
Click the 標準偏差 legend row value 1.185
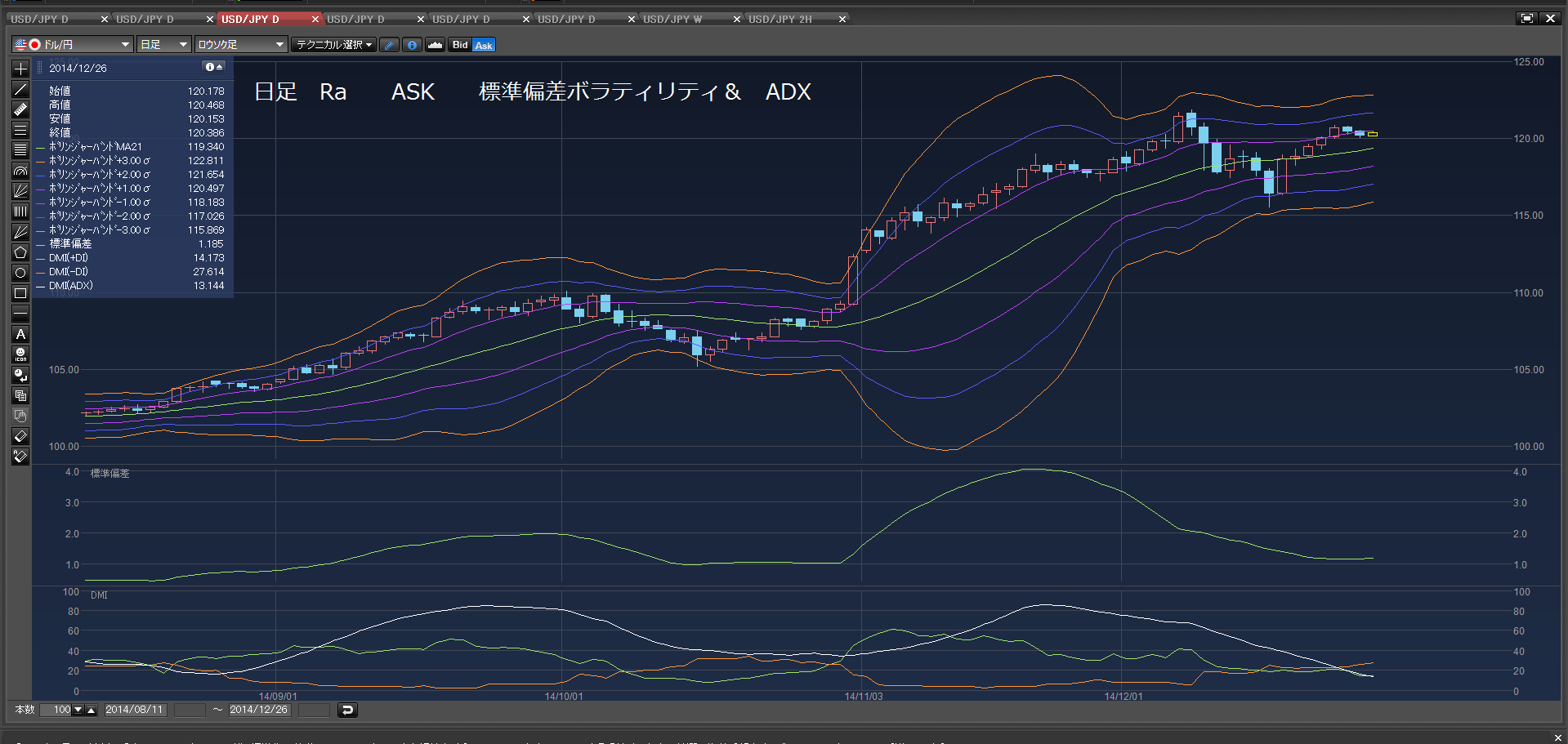point(211,244)
